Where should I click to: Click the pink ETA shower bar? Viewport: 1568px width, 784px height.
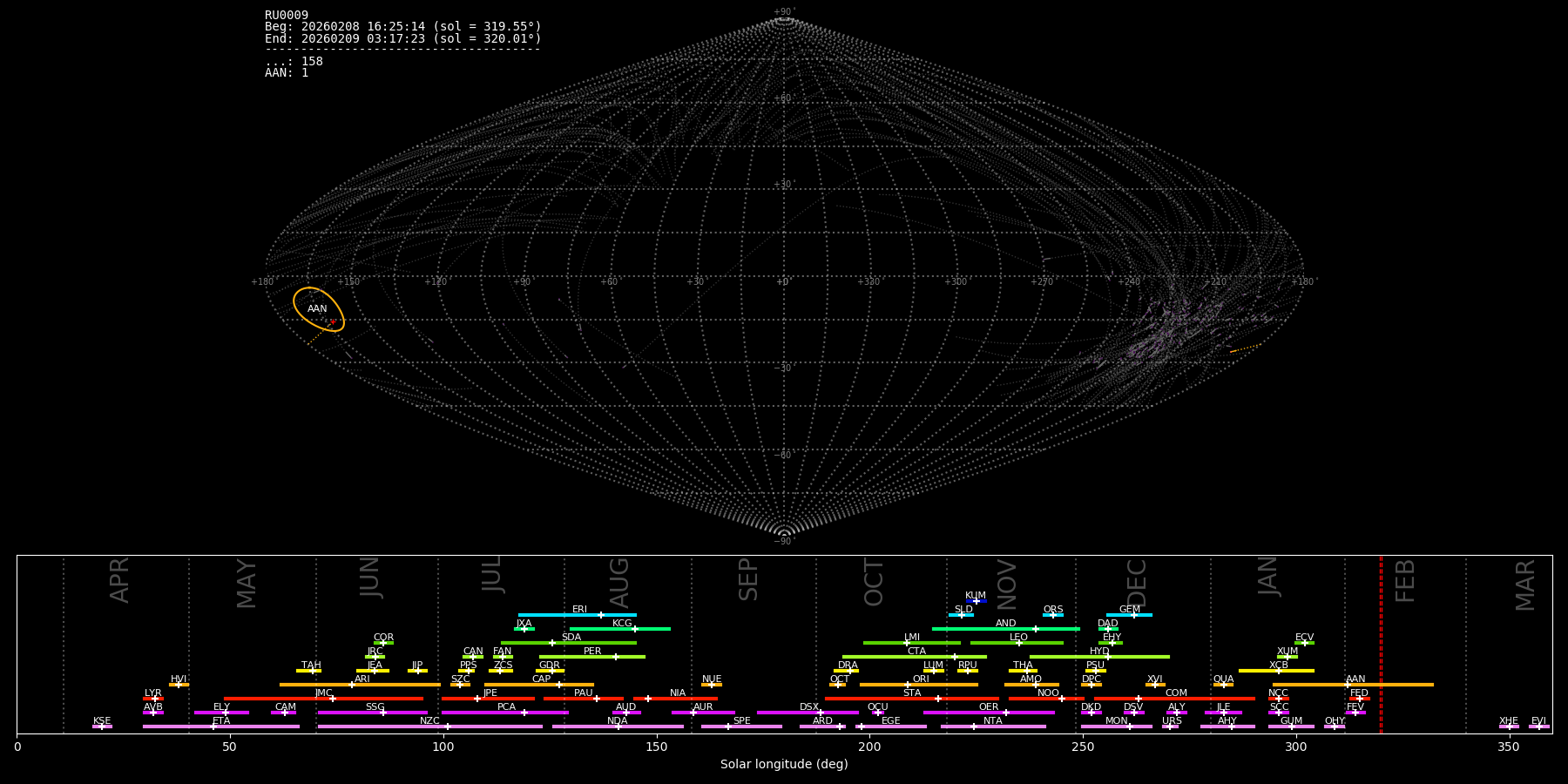click(221, 727)
